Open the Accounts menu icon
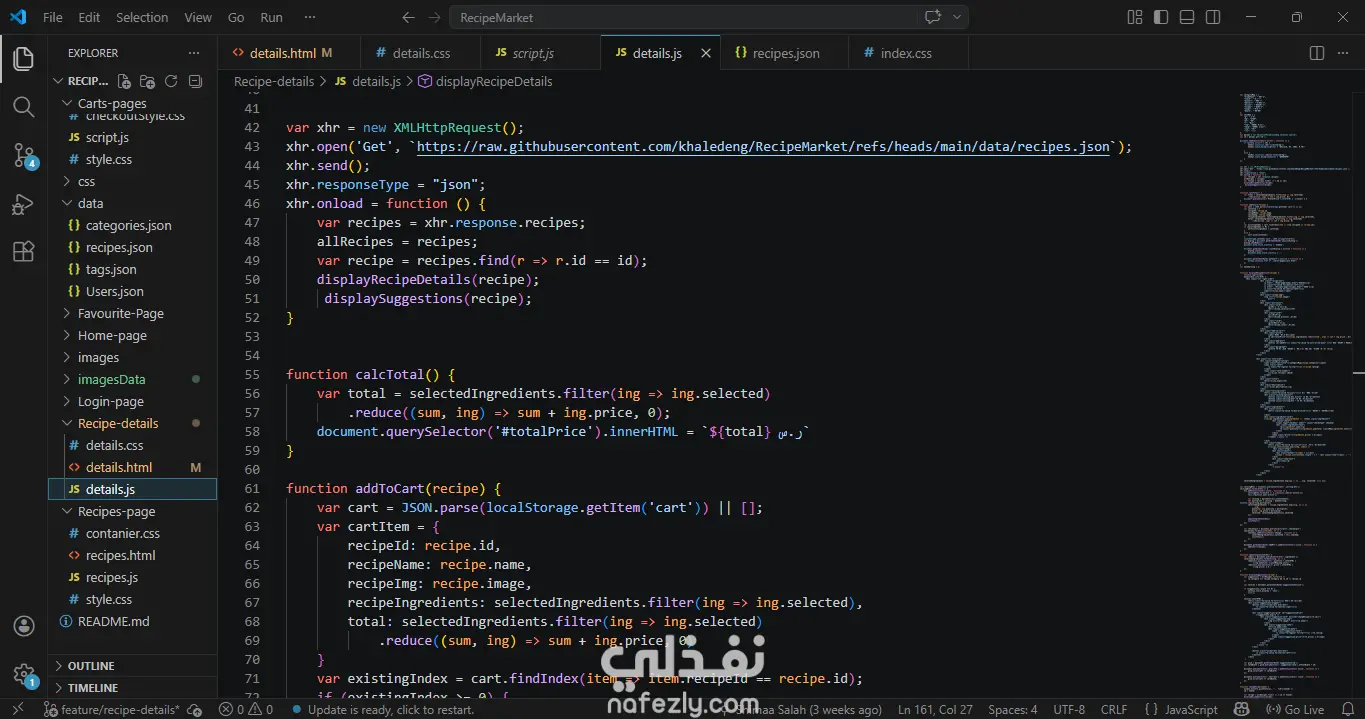Viewport: 1365px width, 719px height. click(x=24, y=626)
